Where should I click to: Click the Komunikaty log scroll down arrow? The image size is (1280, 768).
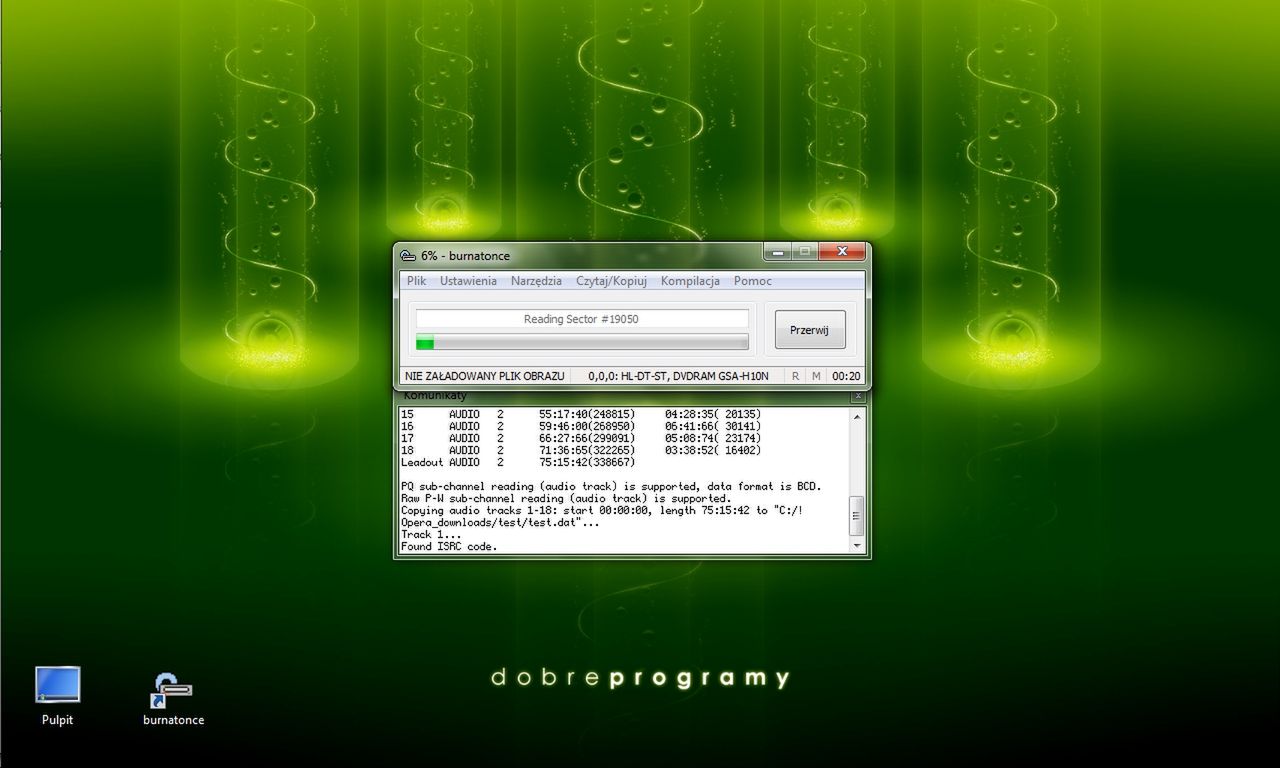pos(857,546)
